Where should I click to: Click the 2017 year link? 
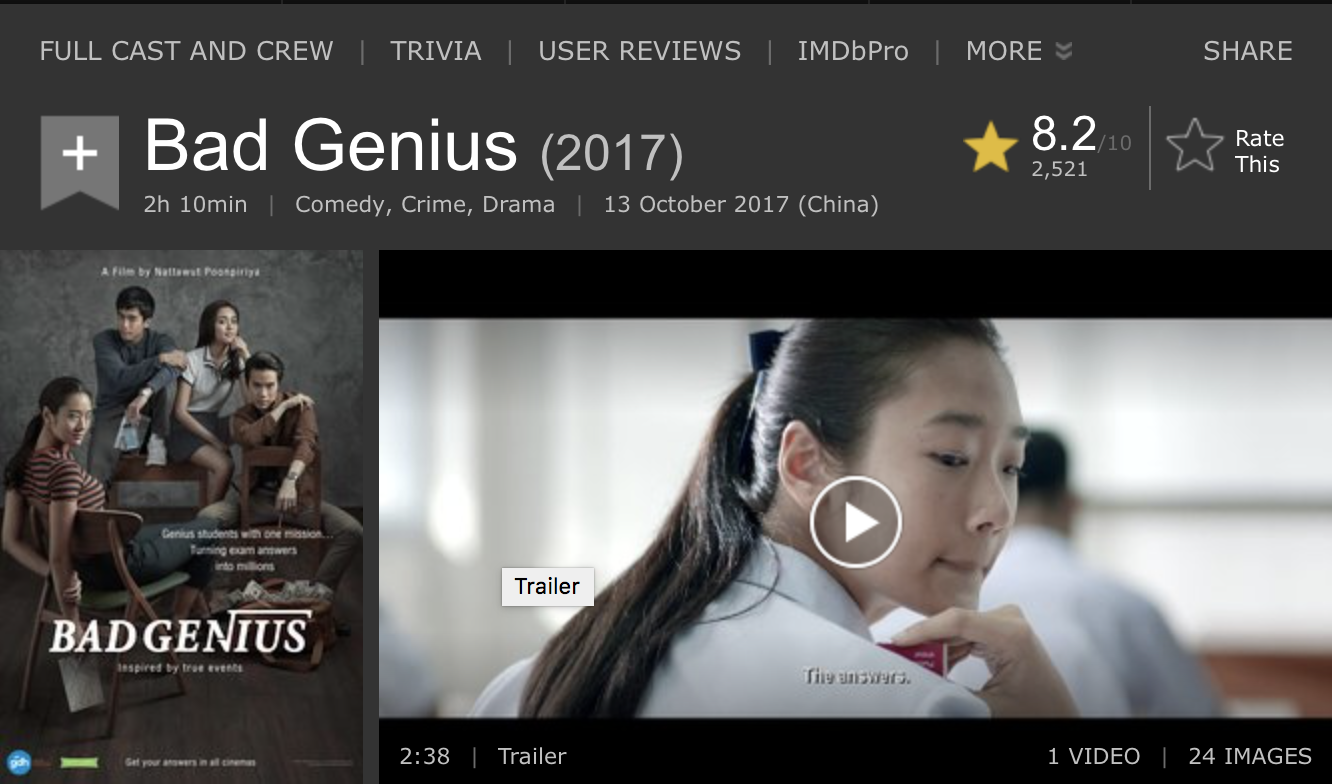[612, 154]
